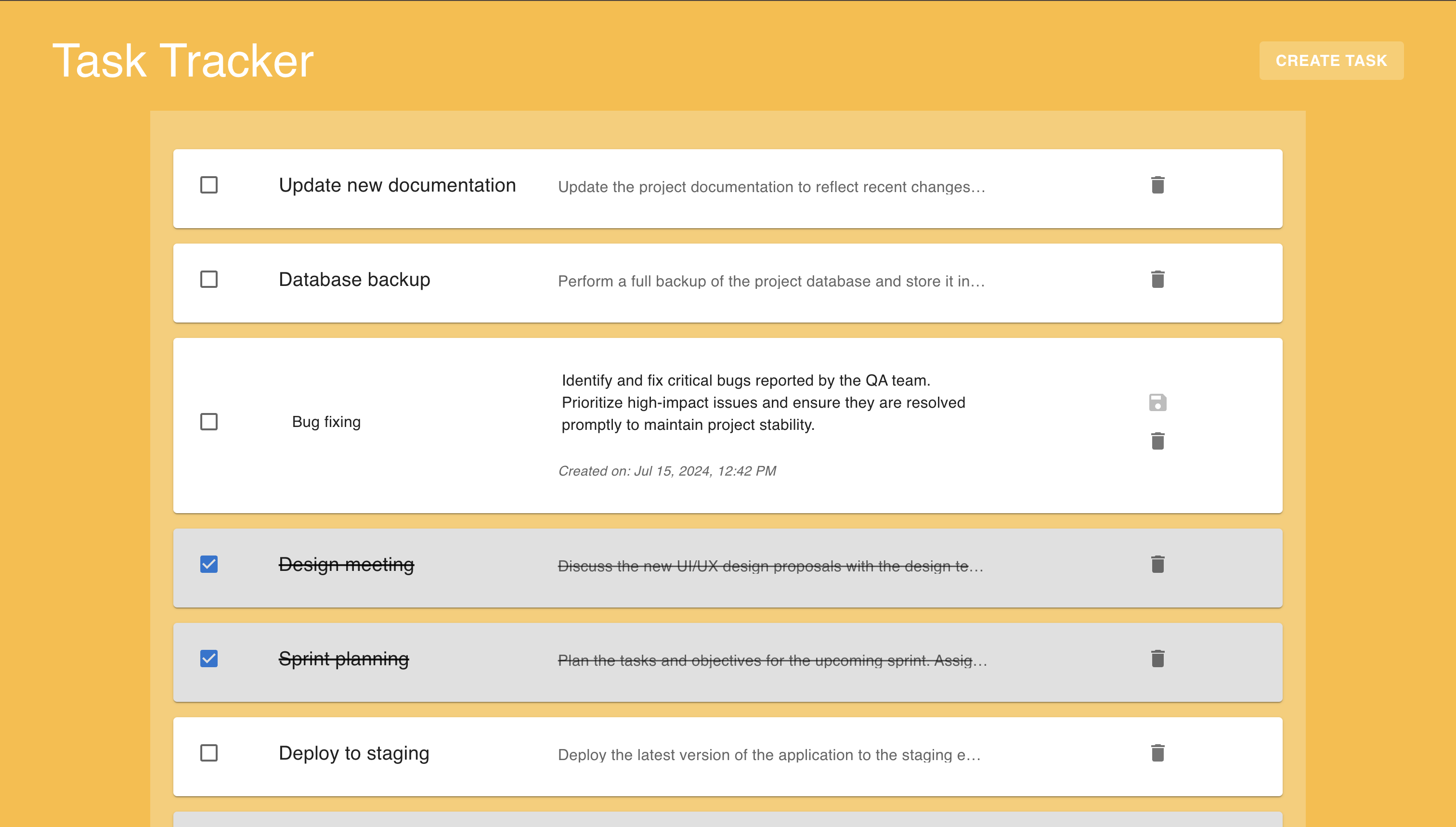Delete the Bug fixing task

pyautogui.click(x=1157, y=441)
